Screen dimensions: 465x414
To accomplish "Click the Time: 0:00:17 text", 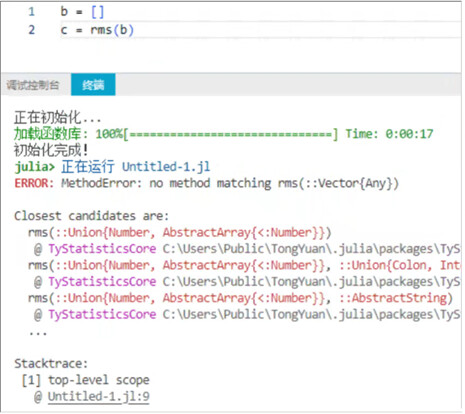I will click(x=389, y=134).
